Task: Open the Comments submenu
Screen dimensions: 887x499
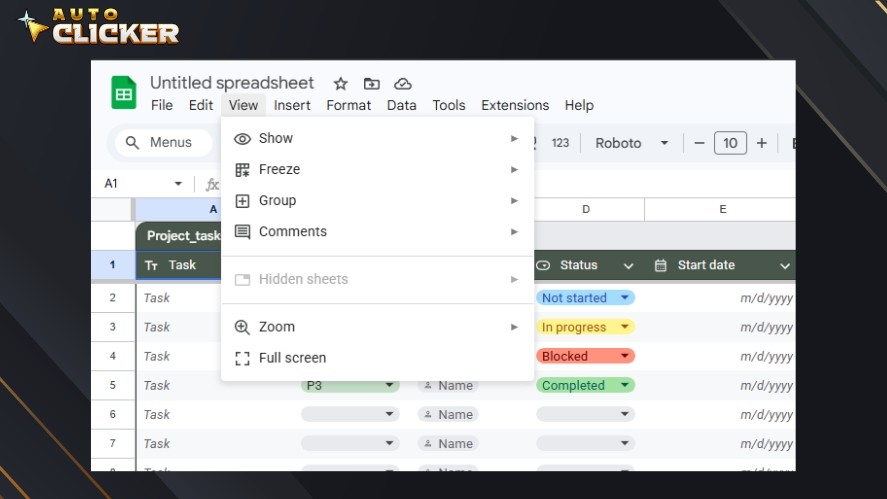Action: [292, 232]
